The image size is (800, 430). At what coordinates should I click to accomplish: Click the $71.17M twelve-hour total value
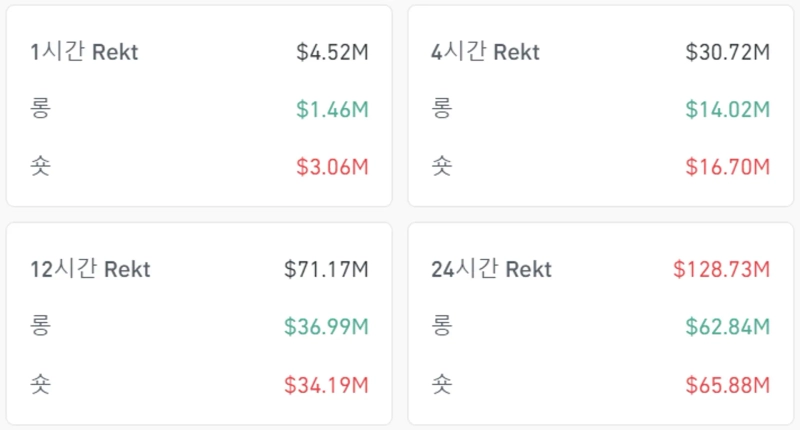326,269
